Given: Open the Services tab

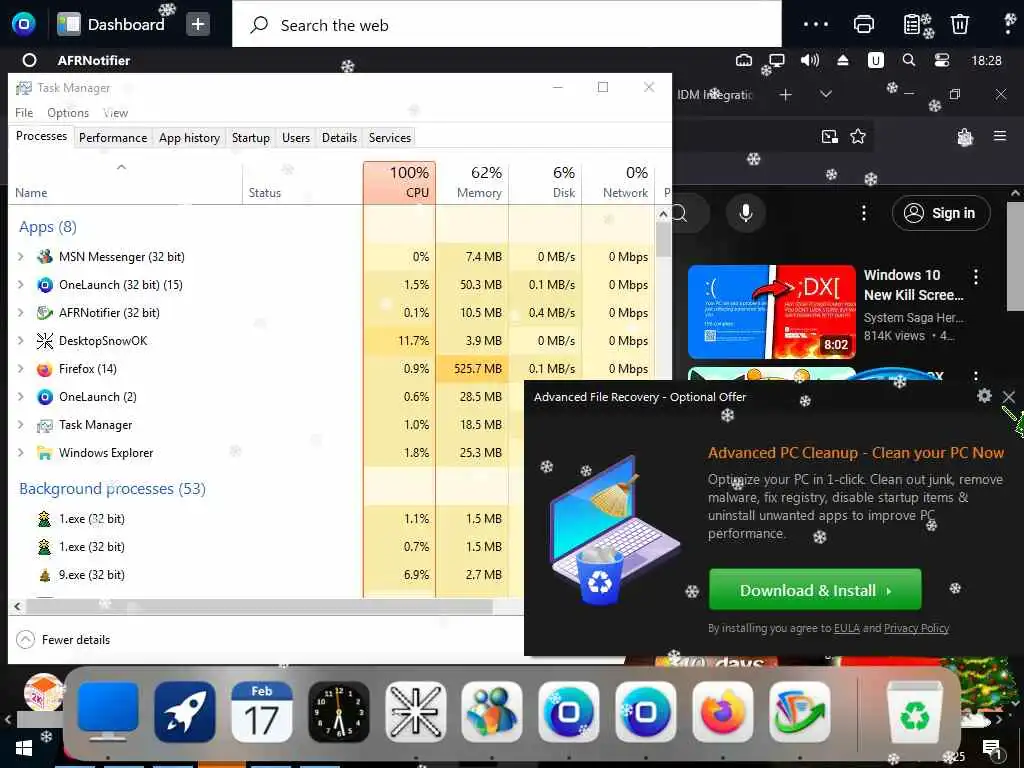Looking at the screenshot, I should [389, 138].
